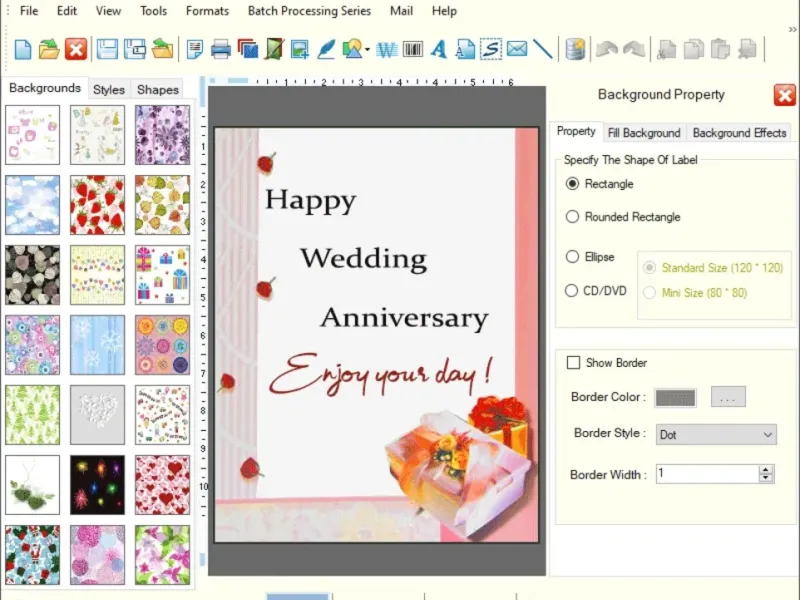
Task: Click the Insert picture icon with plus
Action: pyautogui.click(x=299, y=49)
